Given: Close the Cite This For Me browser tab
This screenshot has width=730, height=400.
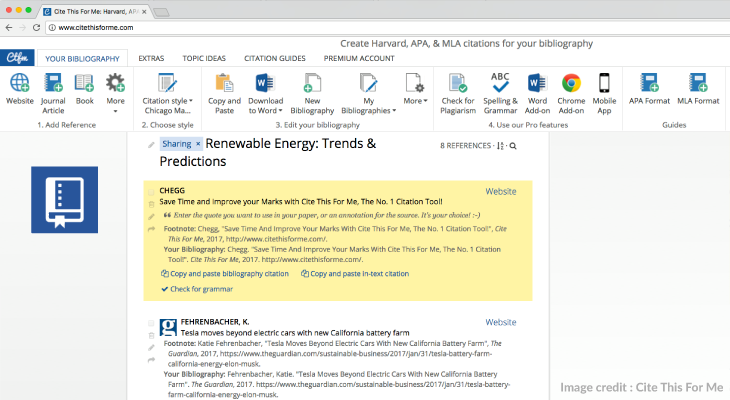Looking at the screenshot, I should (x=144, y=12).
